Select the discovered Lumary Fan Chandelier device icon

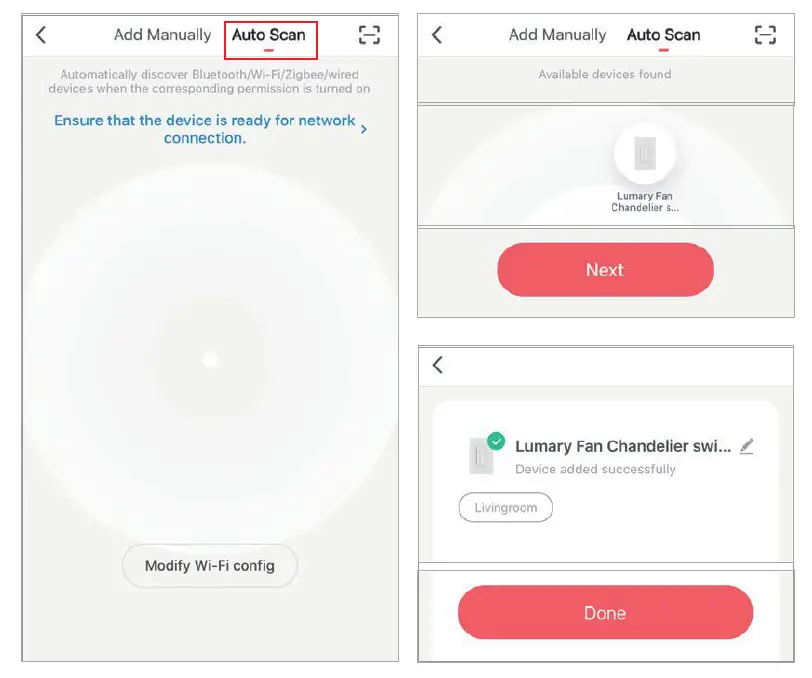pyautogui.click(x=645, y=154)
